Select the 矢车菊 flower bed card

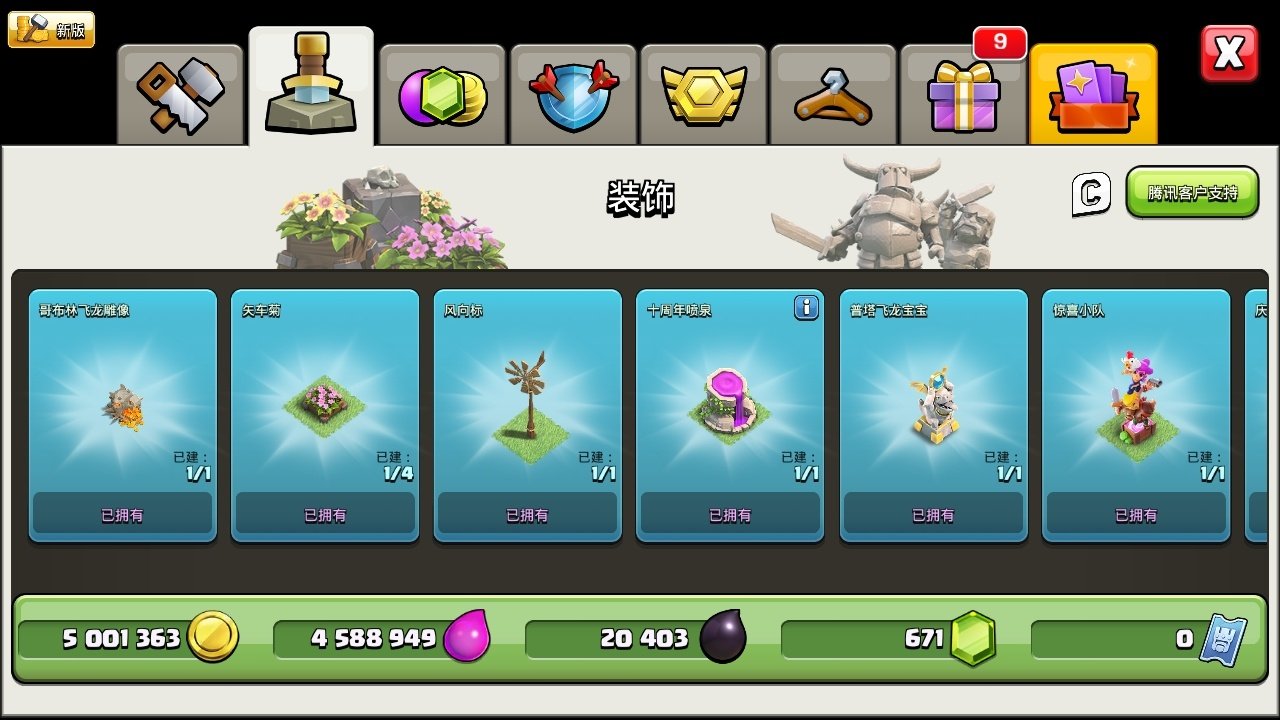point(325,416)
